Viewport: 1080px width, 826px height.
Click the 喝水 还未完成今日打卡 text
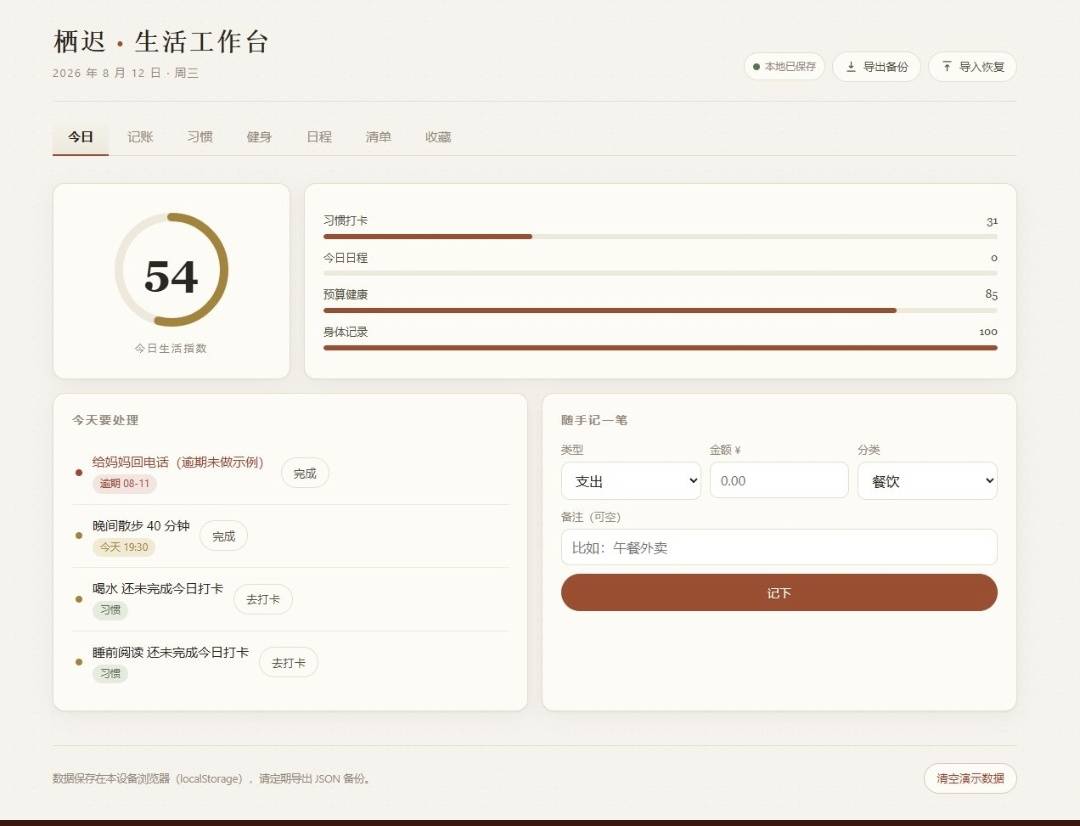(158, 588)
